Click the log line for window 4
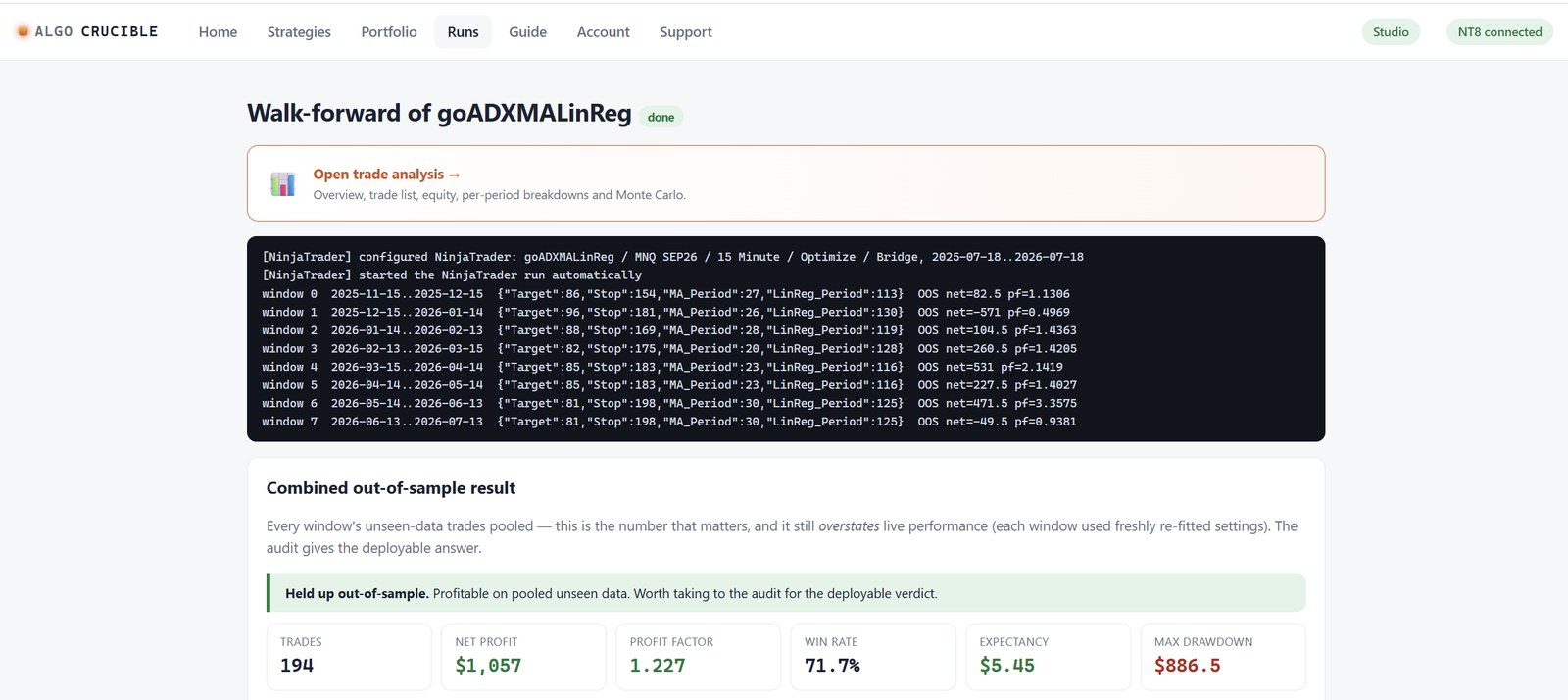The image size is (1568, 700). 662,367
